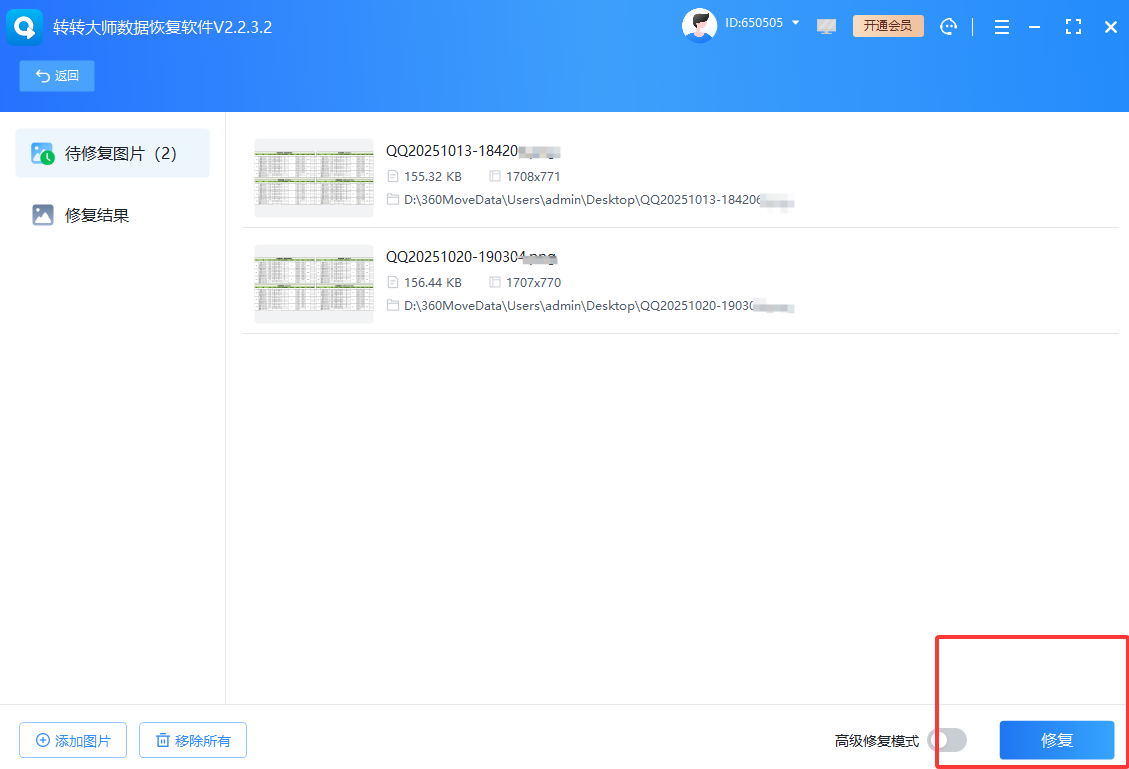Open the hamburger main menu
1129x769 pixels.
[x=1001, y=27]
